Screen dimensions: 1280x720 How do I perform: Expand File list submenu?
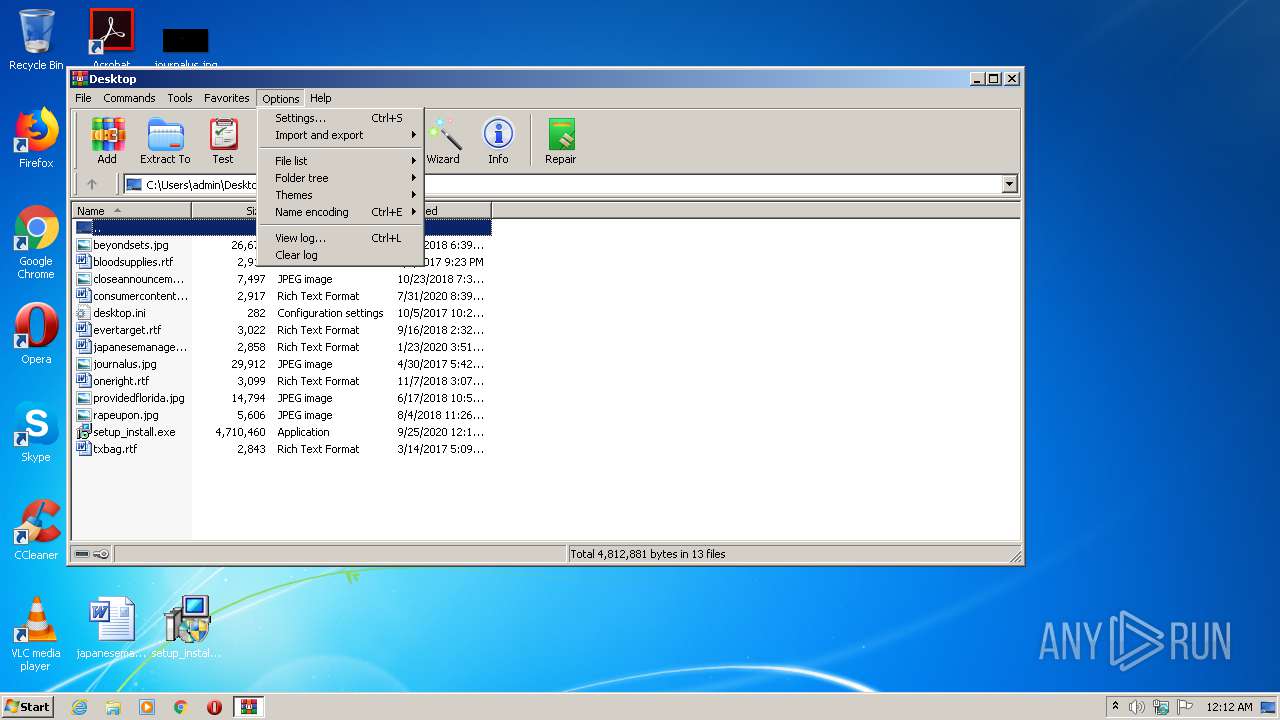tap(340, 161)
